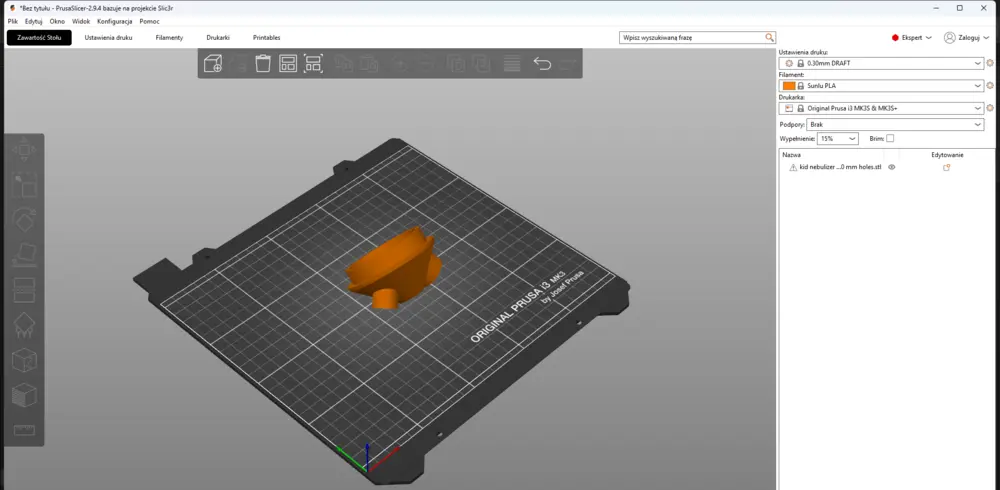1000x490 pixels.
Task: Select the Place on face tool
Action: 24,255
